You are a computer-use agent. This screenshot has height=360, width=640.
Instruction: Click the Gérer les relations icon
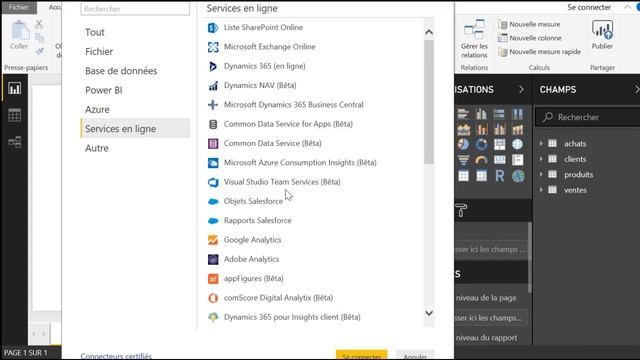pyautogui.click(x=474, y=39)
